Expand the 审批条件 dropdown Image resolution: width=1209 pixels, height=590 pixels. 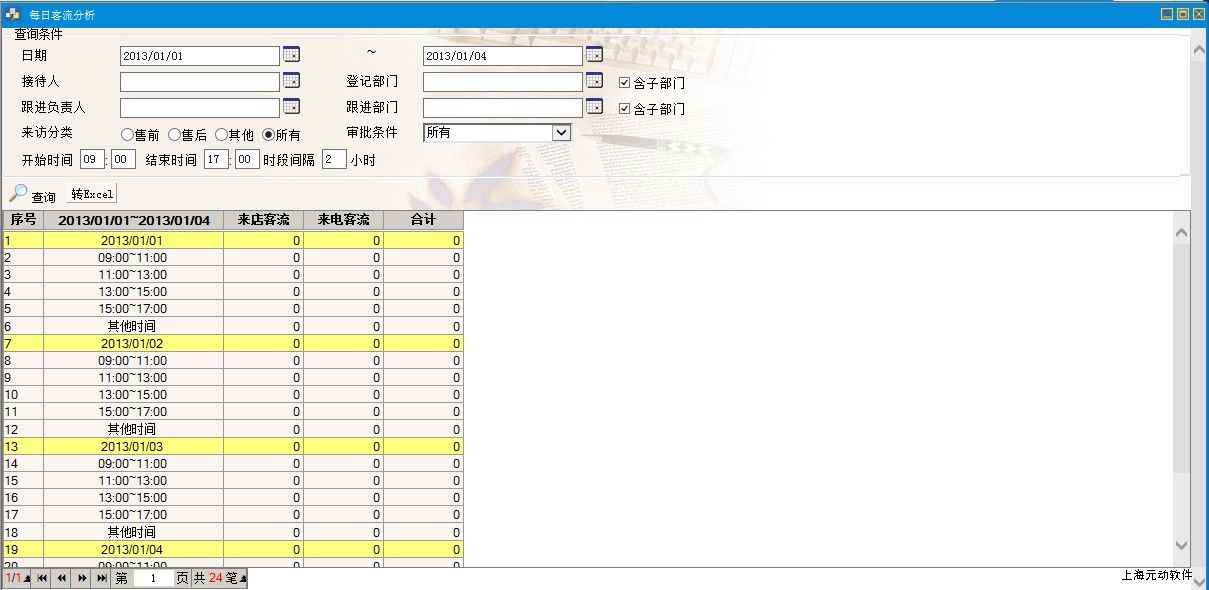coord(560,132)
